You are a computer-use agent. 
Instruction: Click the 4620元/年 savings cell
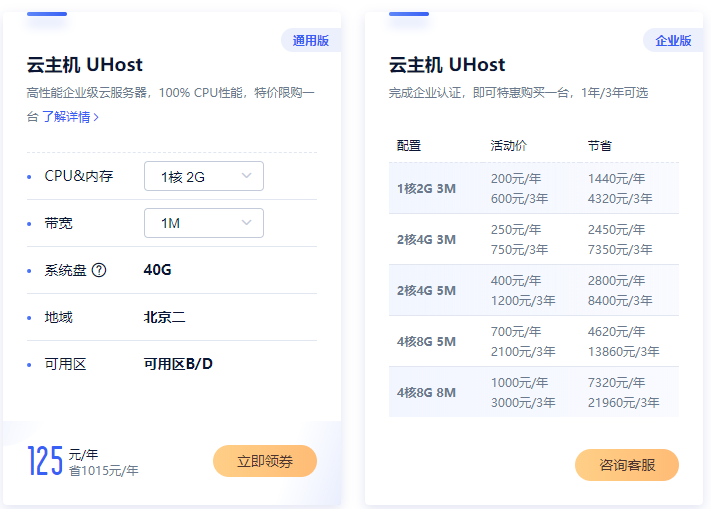coord(617,331)
